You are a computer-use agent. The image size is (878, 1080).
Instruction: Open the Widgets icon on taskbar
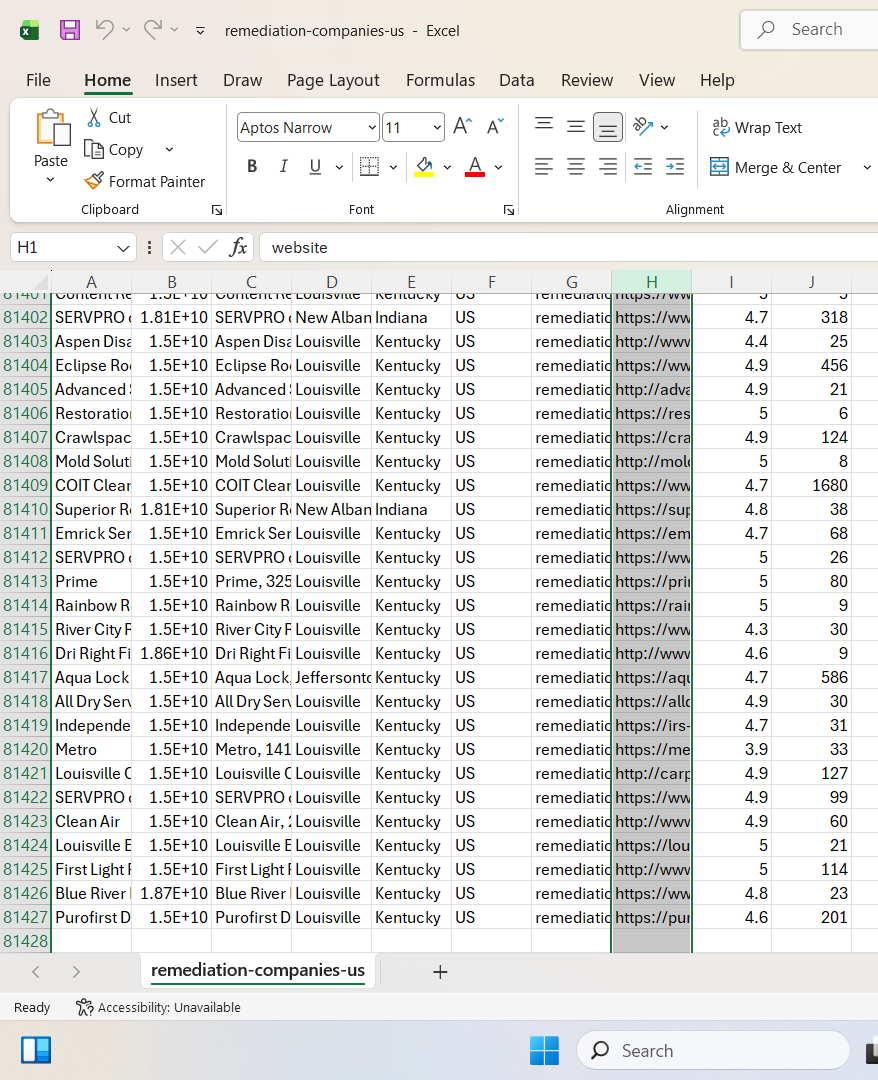pyautogui.click(x=36, y=1050)
